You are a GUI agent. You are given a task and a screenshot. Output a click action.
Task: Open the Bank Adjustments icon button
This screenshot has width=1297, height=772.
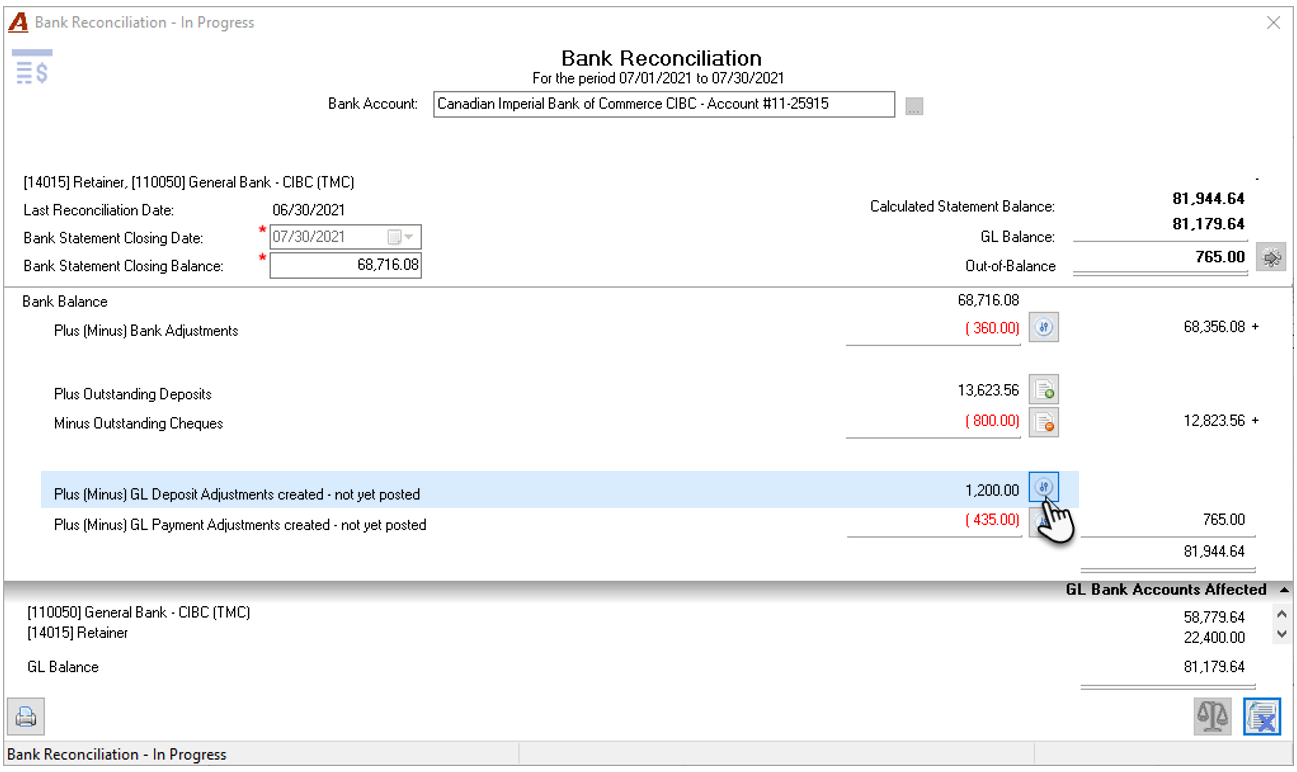point(1044,327)
